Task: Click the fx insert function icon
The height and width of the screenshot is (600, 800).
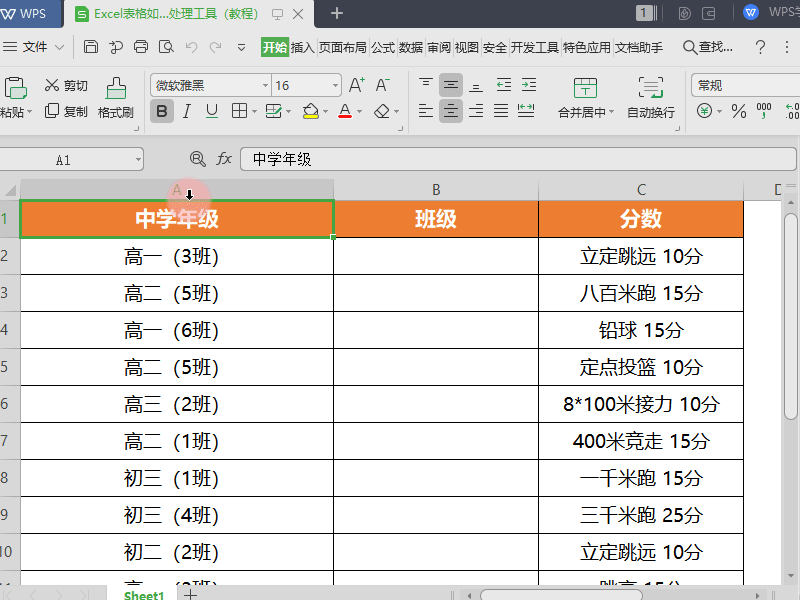Action: (x=224, y=159)
